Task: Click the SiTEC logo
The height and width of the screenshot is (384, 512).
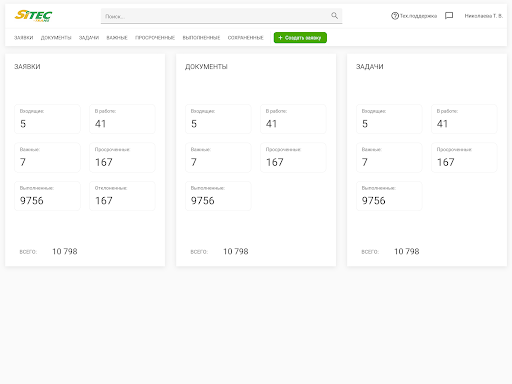Action: pos(33,16)
